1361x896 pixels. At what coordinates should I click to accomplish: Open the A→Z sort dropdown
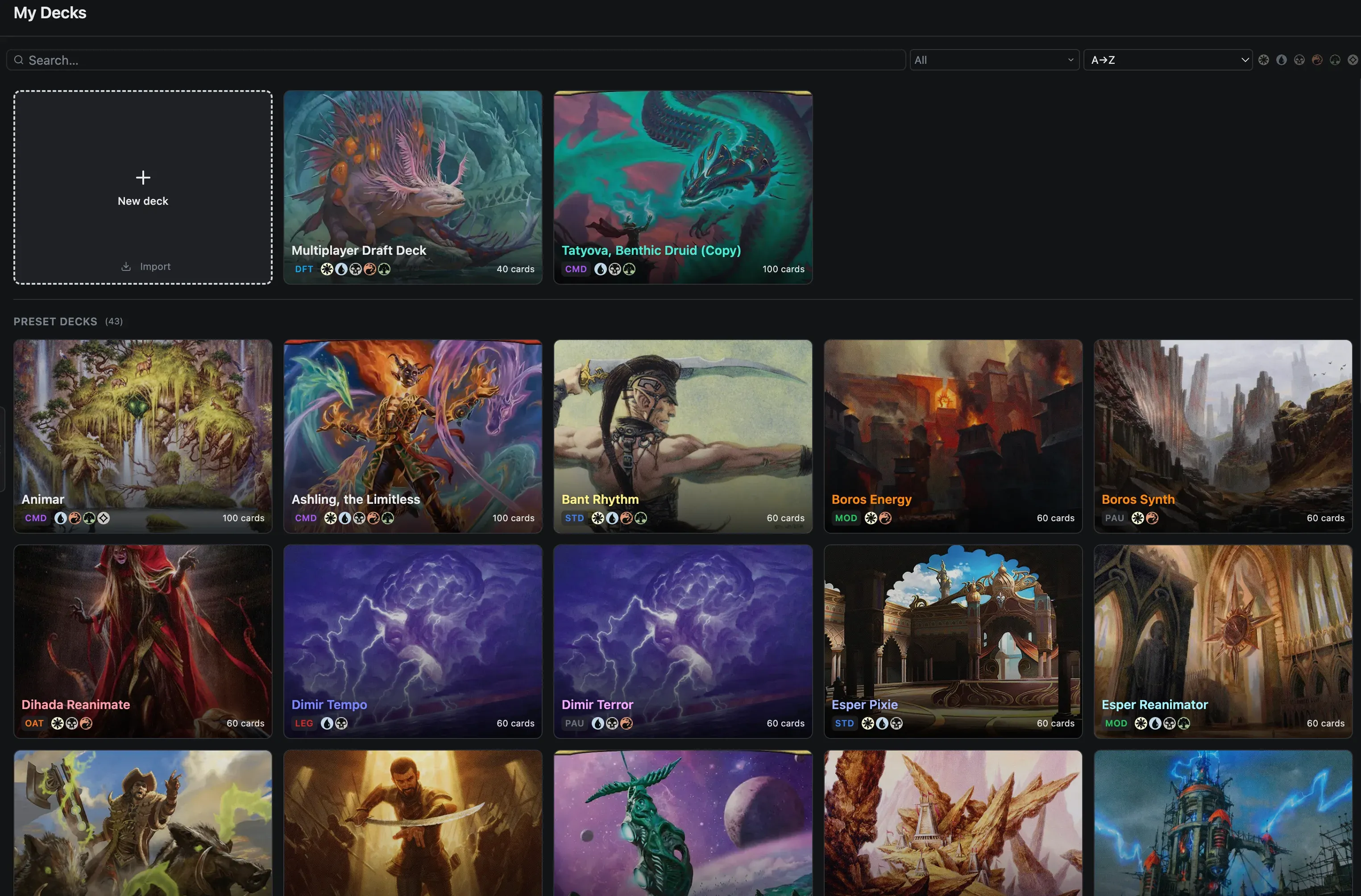tap(1168, 60)
